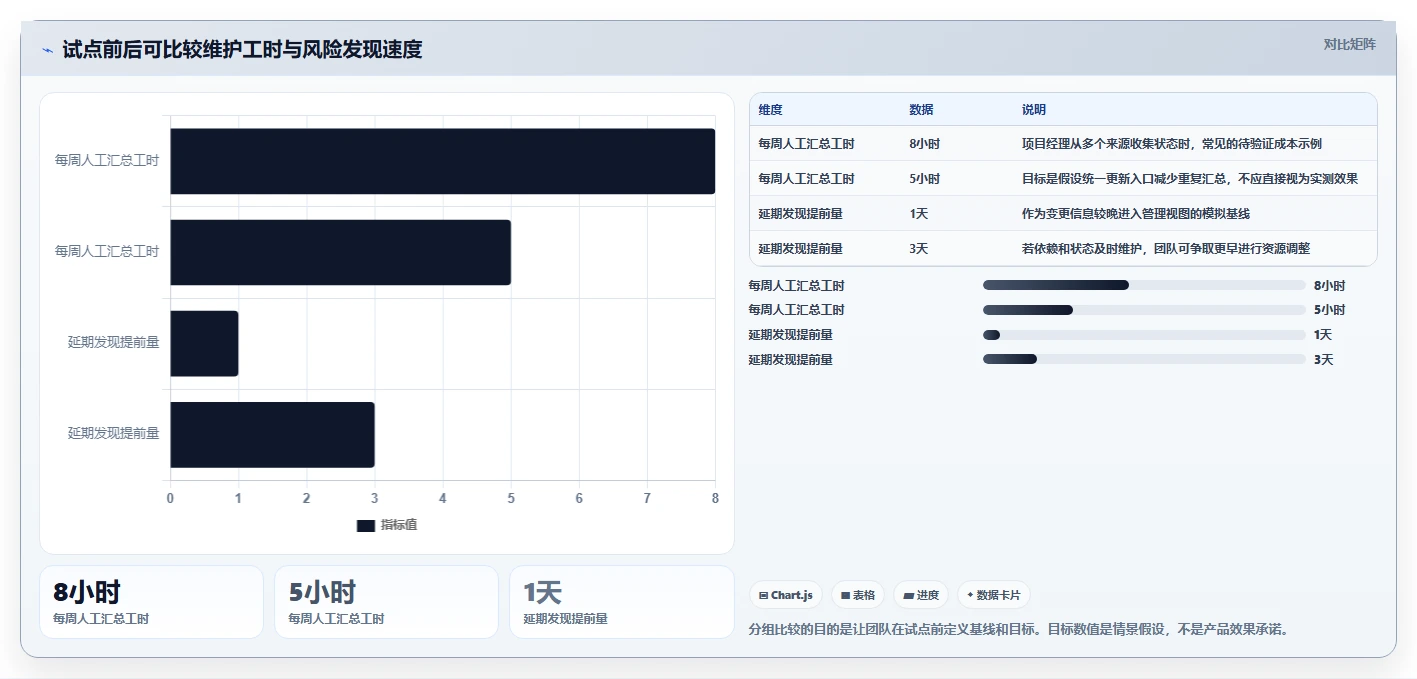Click the sparkle icon in the 数据卡片 chip
1417x679 pixels.
[970, 595]
